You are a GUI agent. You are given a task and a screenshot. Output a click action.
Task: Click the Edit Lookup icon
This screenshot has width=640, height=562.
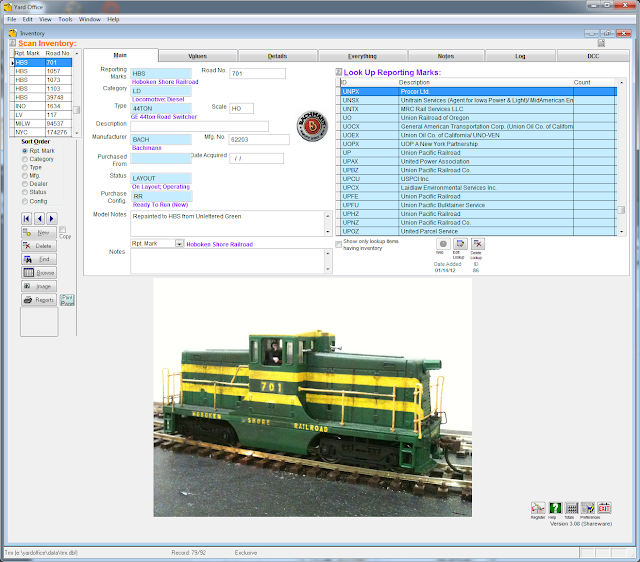(460, 244)
